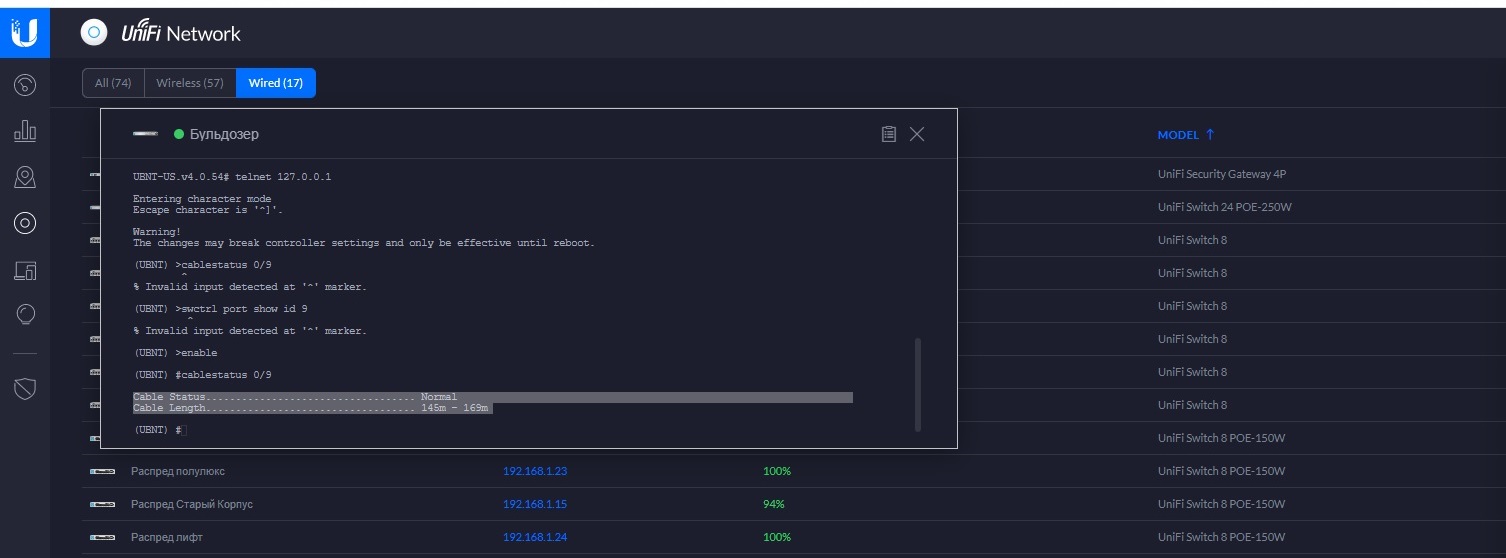Switch to the All (74) tab
This screenshot has height=558, width=1506.
coord(113,83)
